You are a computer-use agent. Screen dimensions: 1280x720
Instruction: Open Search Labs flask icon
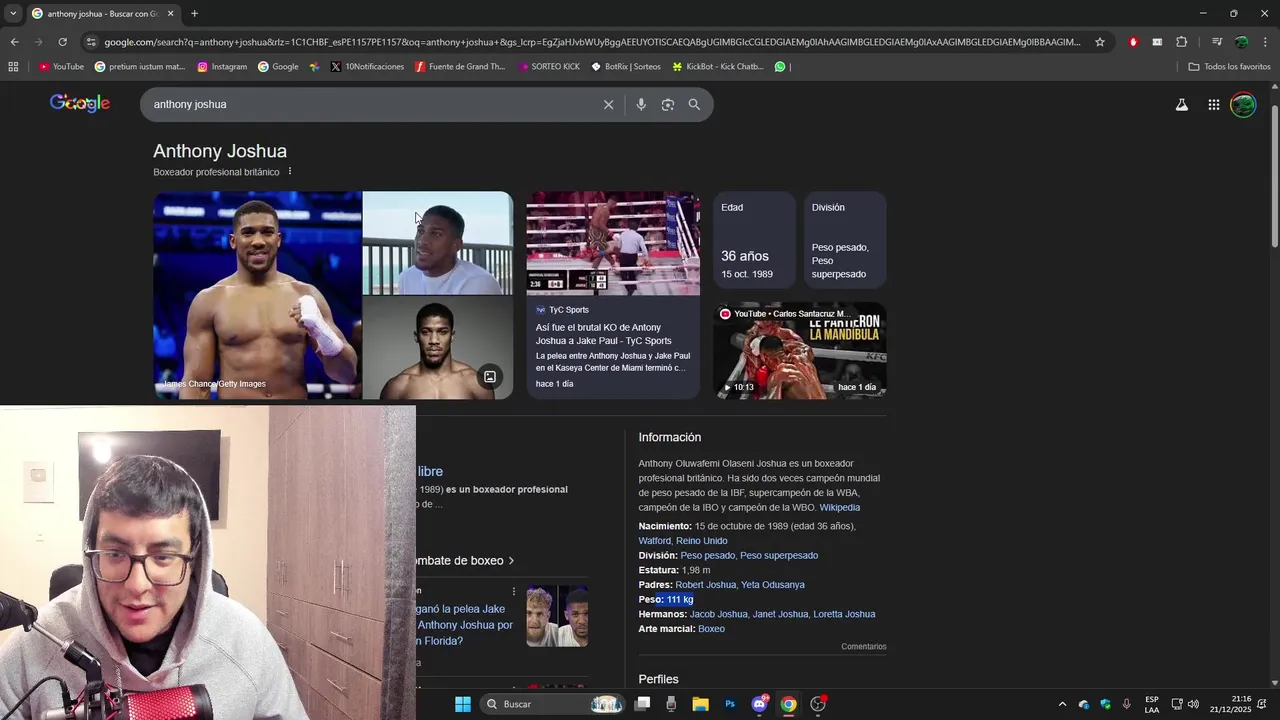click(x=1181, y=104)
